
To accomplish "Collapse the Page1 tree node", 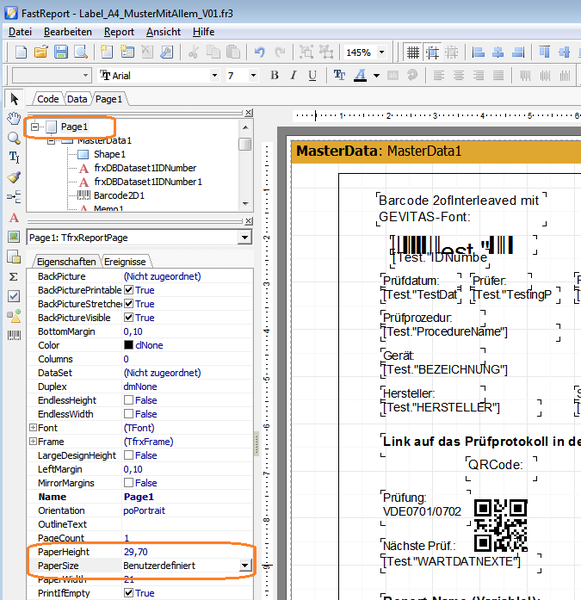I will tap(35, 127).
